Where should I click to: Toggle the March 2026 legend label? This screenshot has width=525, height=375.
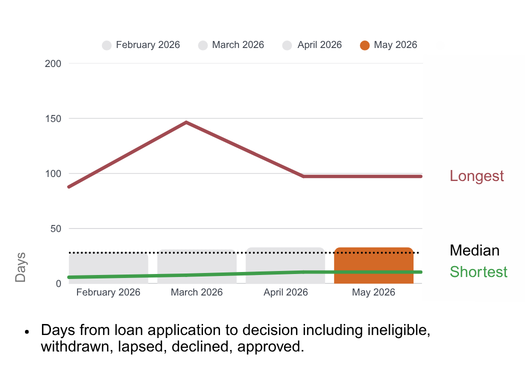pos(238,45)
